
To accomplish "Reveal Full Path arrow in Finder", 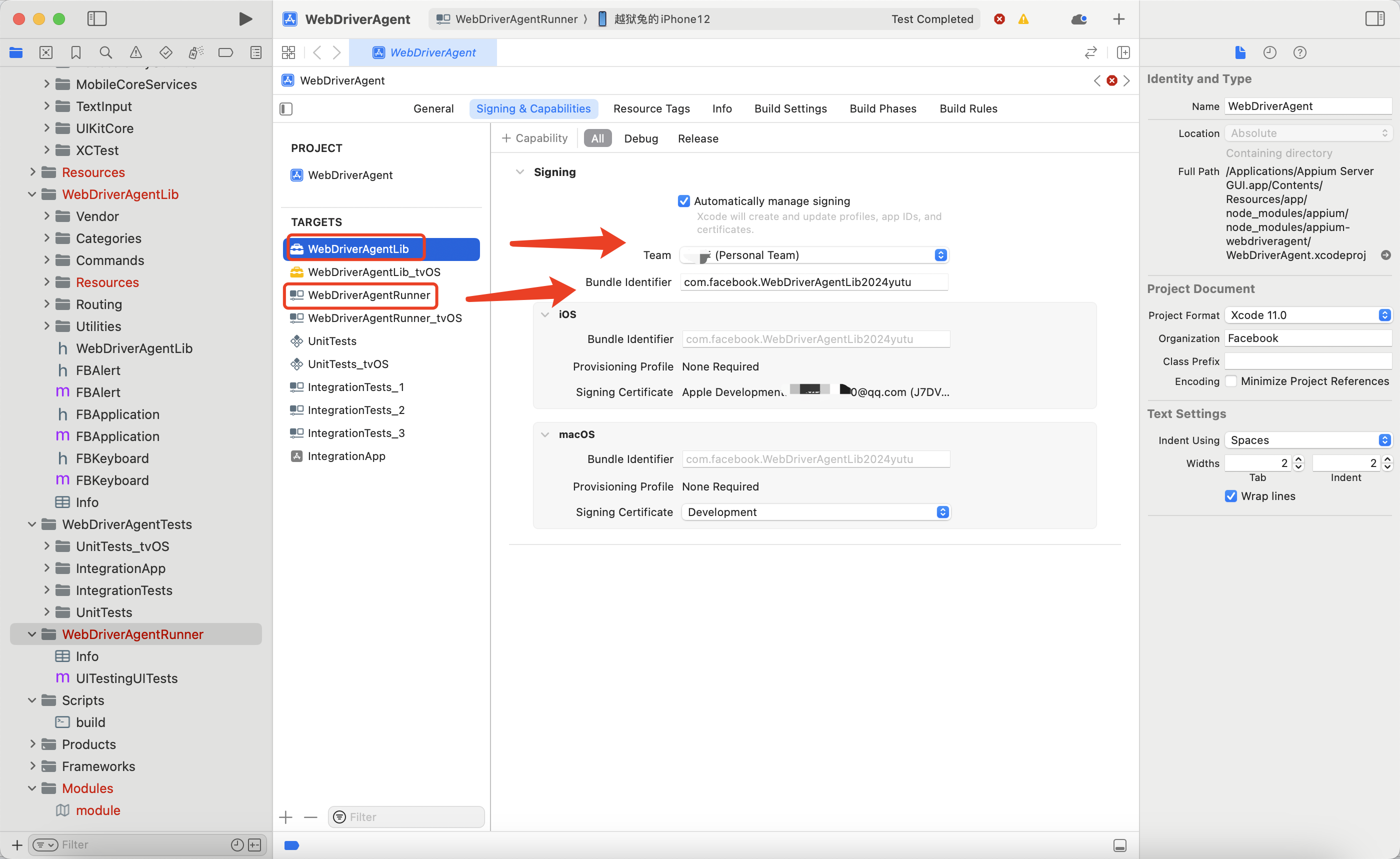I will pyautogui.click(x=1386, y=255).
